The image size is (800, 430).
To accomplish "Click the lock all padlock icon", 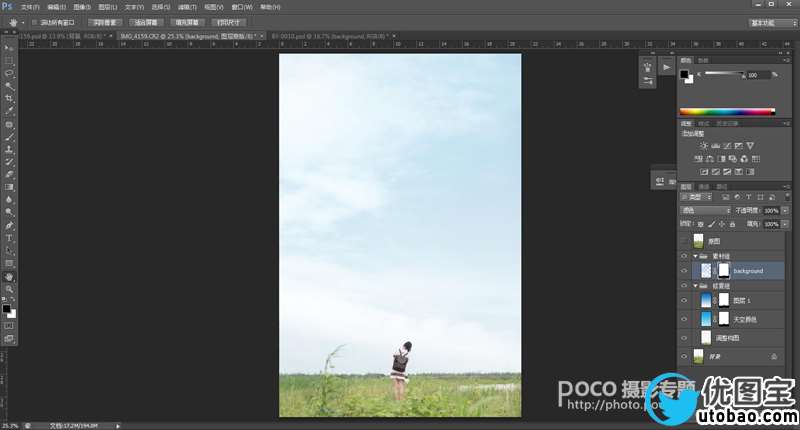I will [733, 224].
